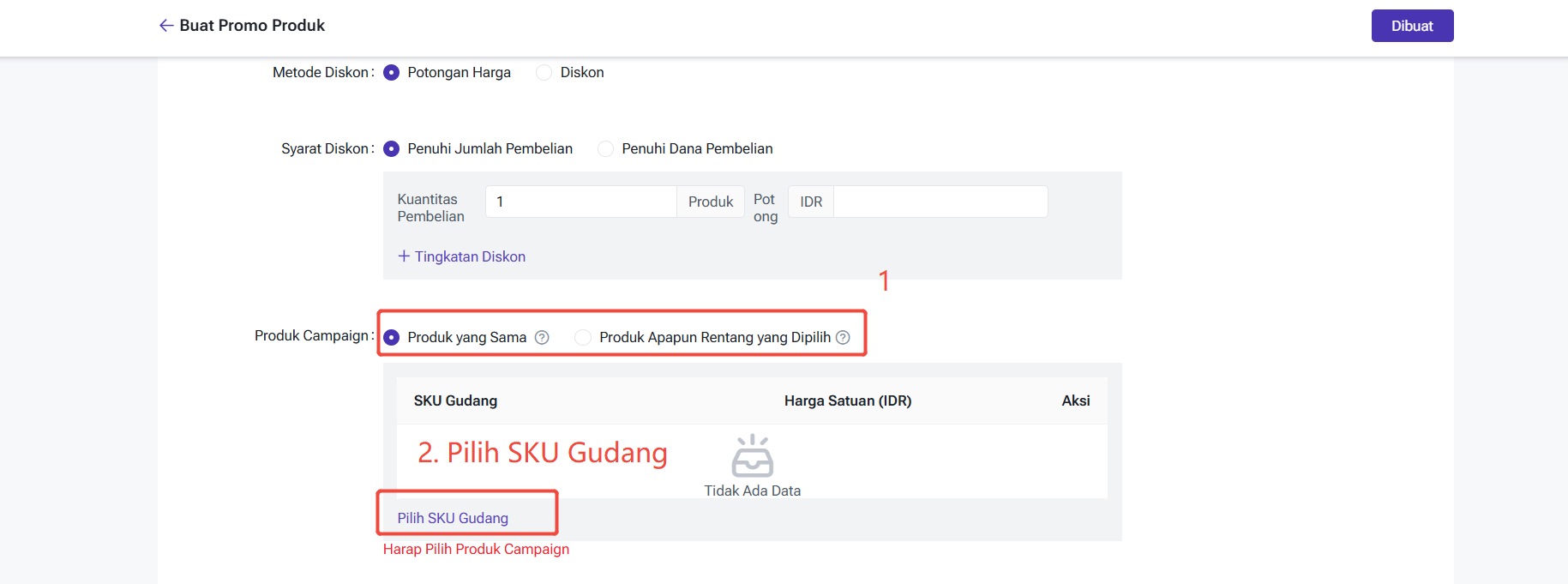1568x584 pixels.
Task: Click the help icon next to Produk yang Sama
Action: [542, 338]
